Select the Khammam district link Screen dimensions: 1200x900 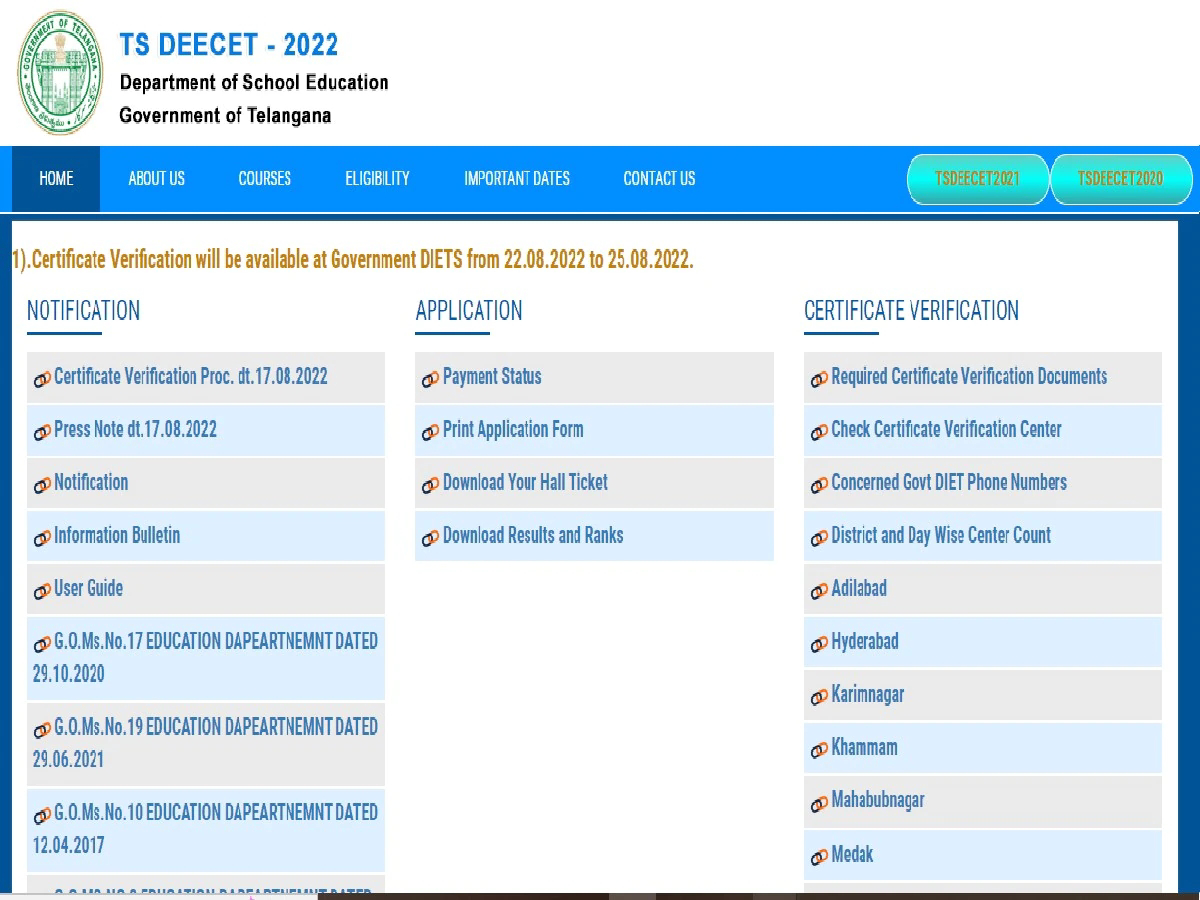coord(865,748)
